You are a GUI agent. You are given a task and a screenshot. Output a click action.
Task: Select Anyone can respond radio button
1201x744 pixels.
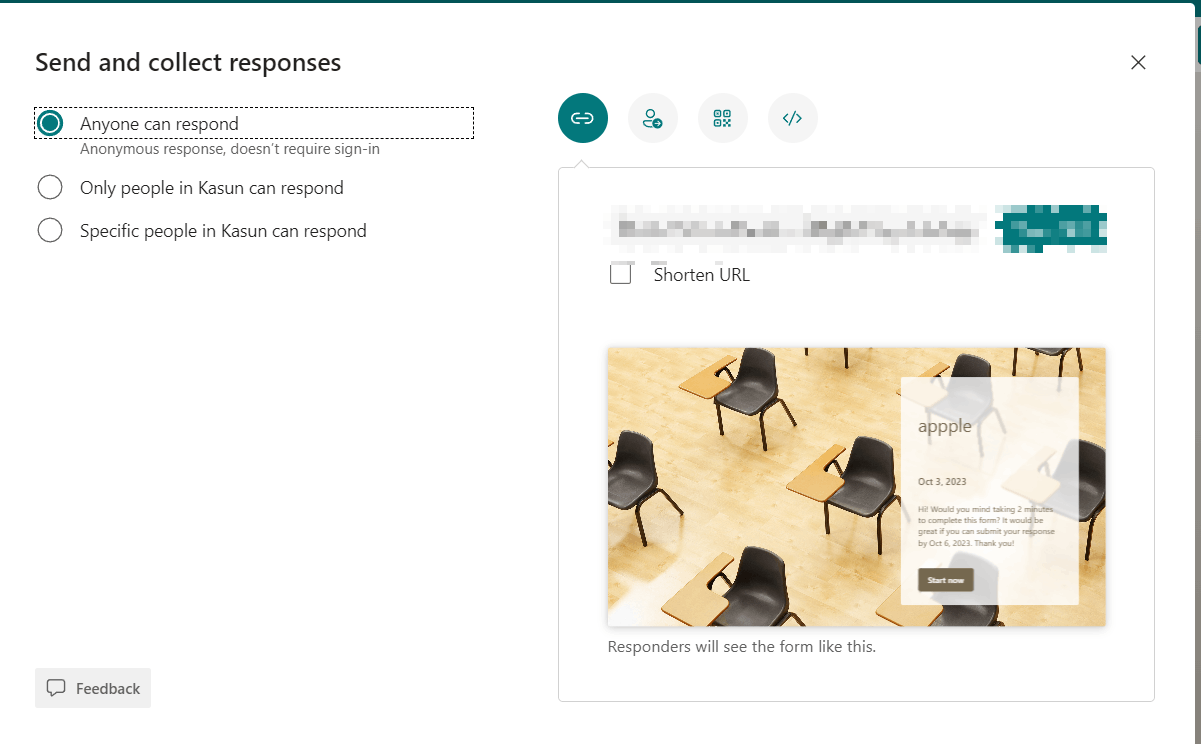(50, 123)
